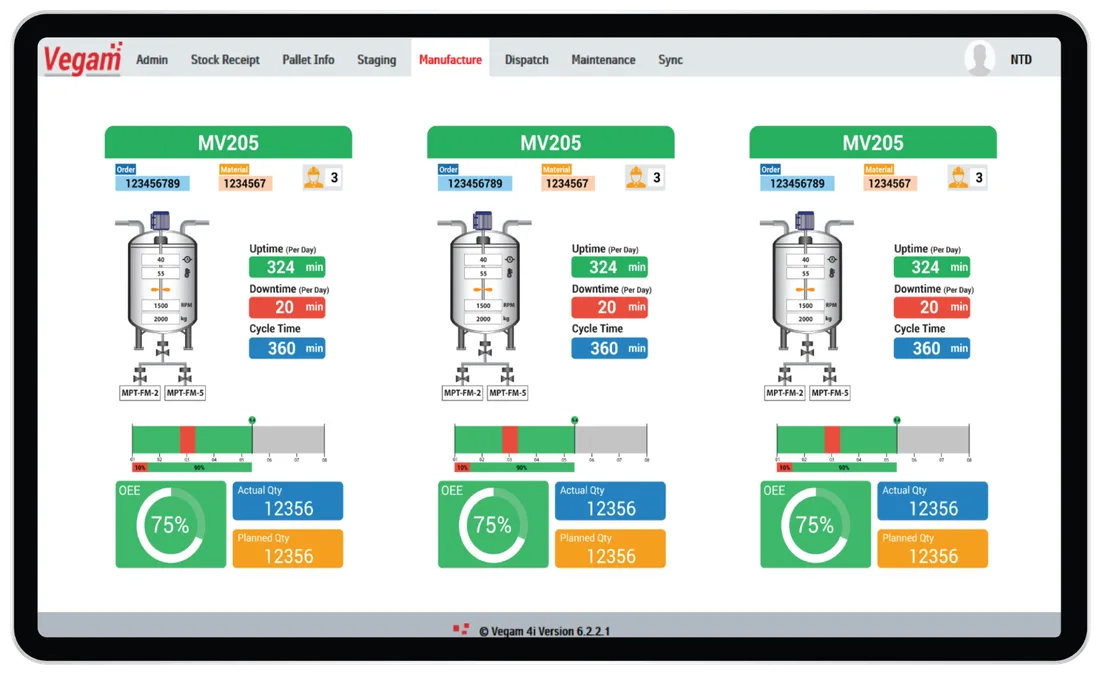
Task: Click the green timeline marker in right card
Action: click(897, 420)
